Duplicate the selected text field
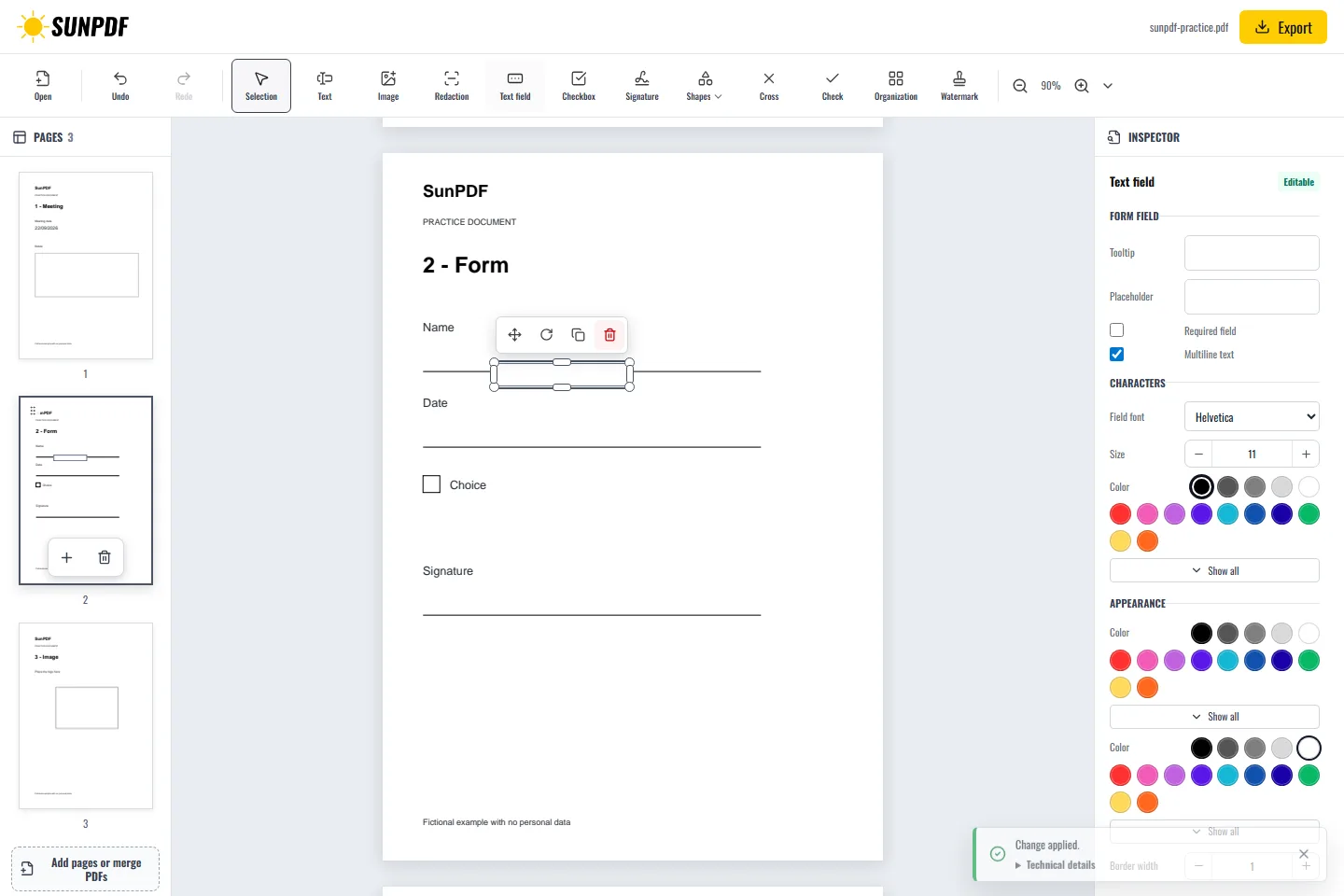This screenshot has height=896, width=1344. tap(578, 335)
